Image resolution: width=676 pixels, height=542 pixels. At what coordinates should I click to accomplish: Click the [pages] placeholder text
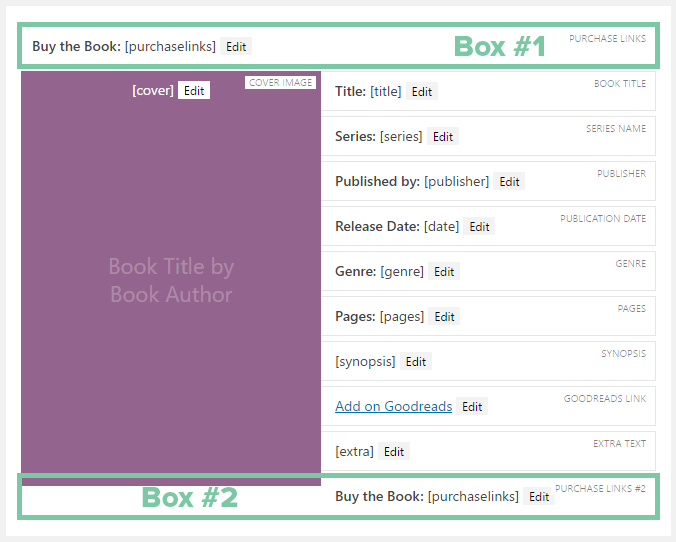coord(401,317)
